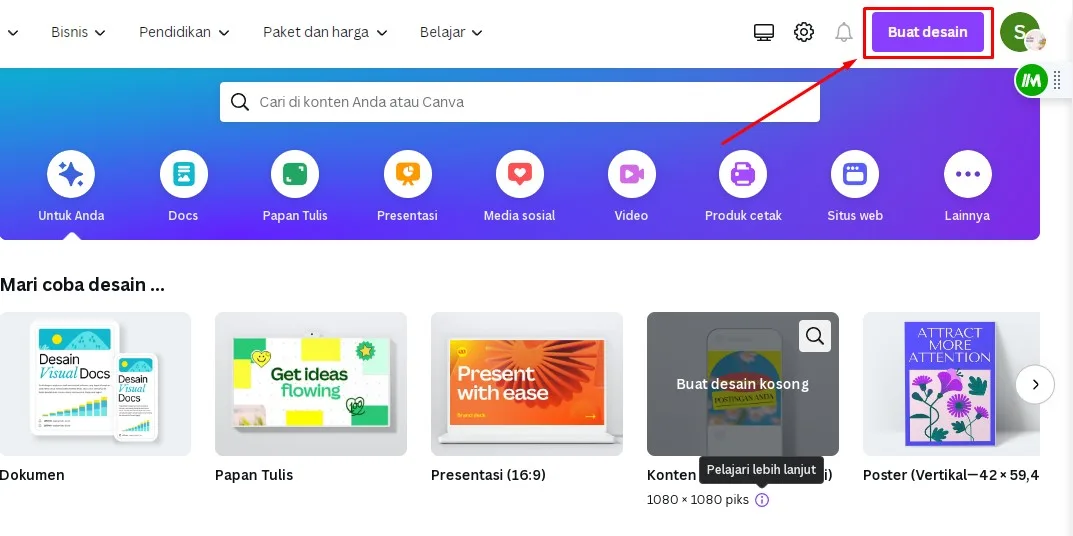The width and height of the screenshot is (1073, 536).
Task: Choose the Media sosial heart icon
Action: click(519, 174)
